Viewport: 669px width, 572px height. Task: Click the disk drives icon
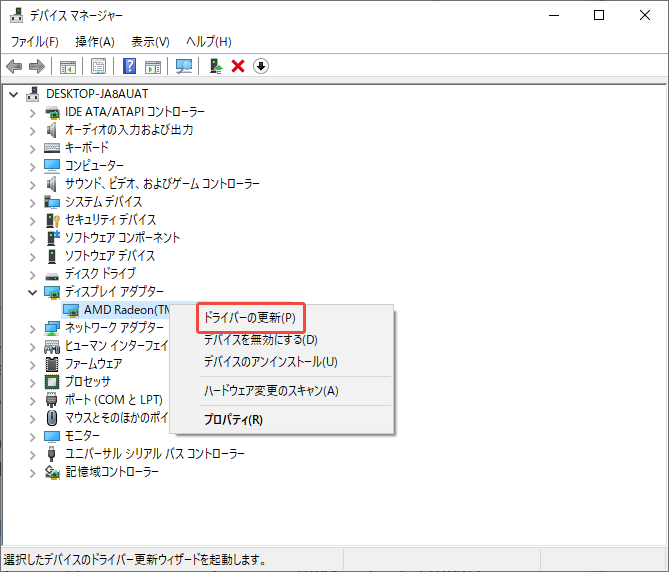point(52,276)
